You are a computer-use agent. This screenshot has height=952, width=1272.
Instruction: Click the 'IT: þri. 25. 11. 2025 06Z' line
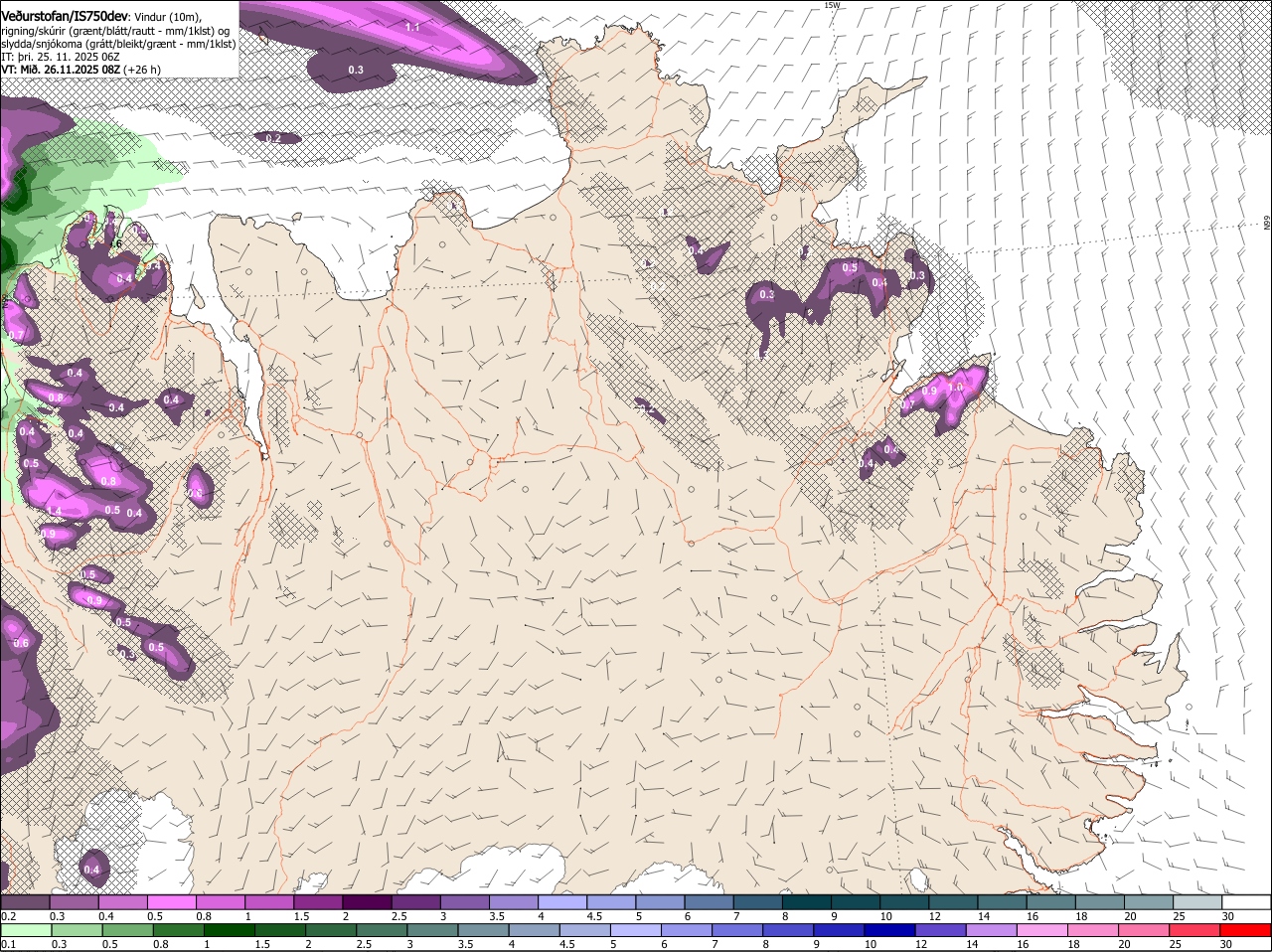pyautogui.click(x=62, y=57)
